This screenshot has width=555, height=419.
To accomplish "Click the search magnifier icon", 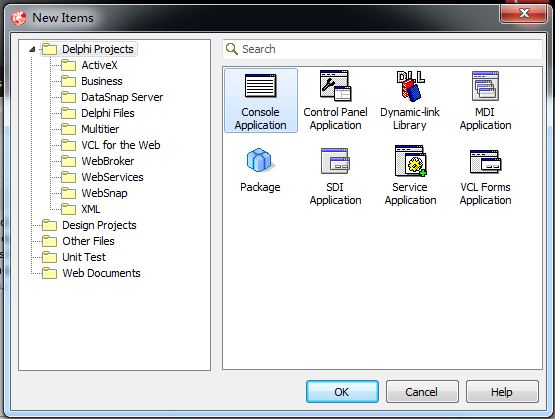I will pos(231,49).
